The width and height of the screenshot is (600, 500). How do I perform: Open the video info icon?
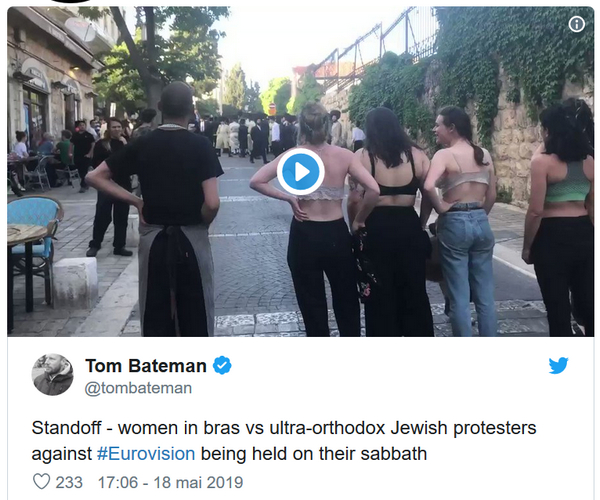click(577, 24)
